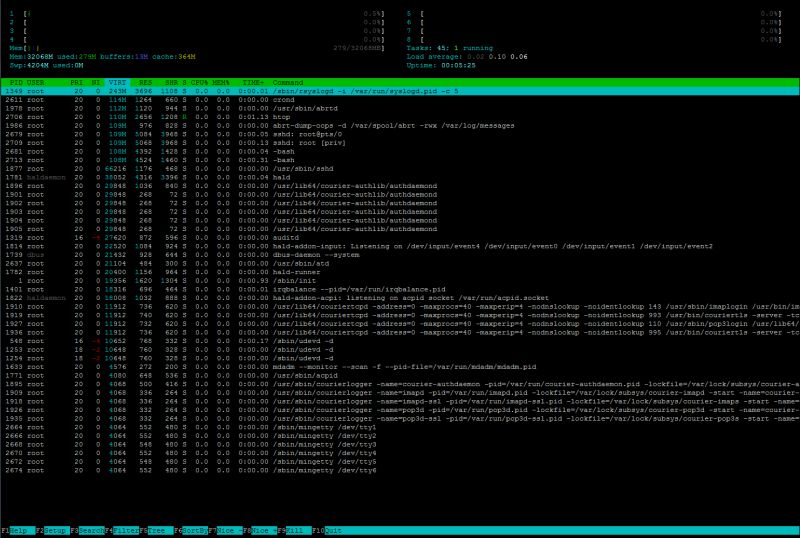
Task: Select couriertcpd row with PID 1910
Action: click(400, 307)
